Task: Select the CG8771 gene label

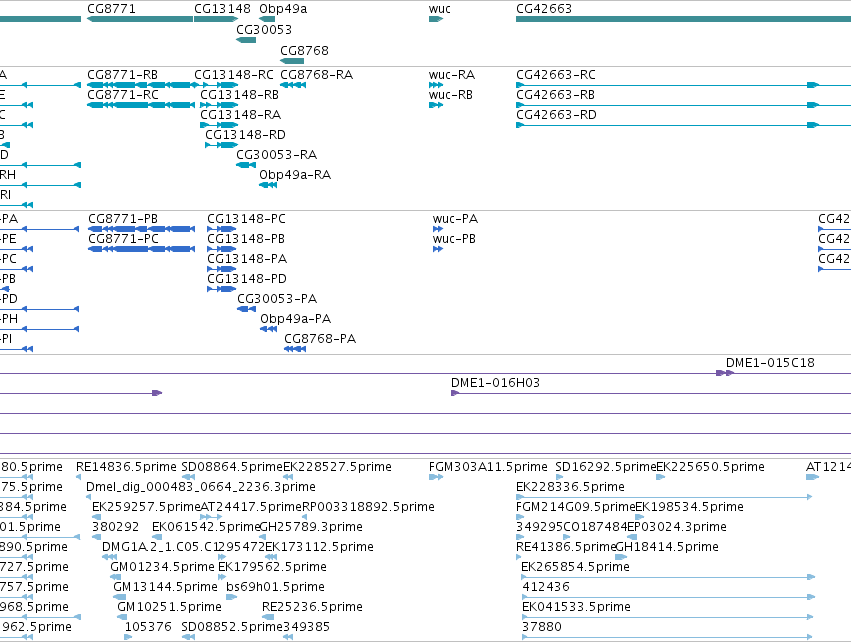Action: pyautogui.click(x=111, y=9)
